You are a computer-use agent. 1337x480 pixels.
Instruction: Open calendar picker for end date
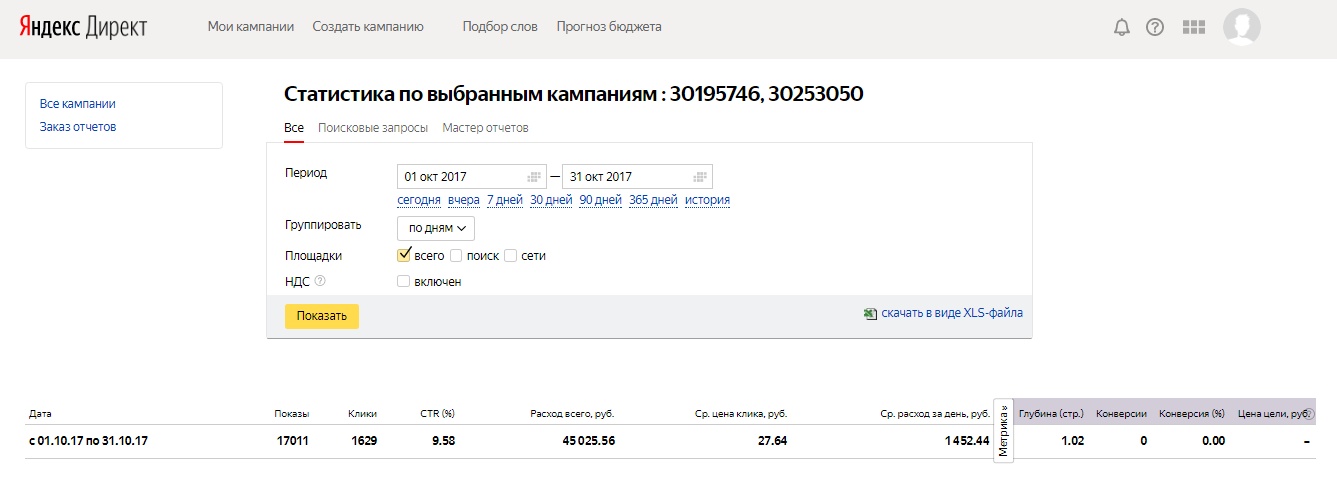pos(700,177)
